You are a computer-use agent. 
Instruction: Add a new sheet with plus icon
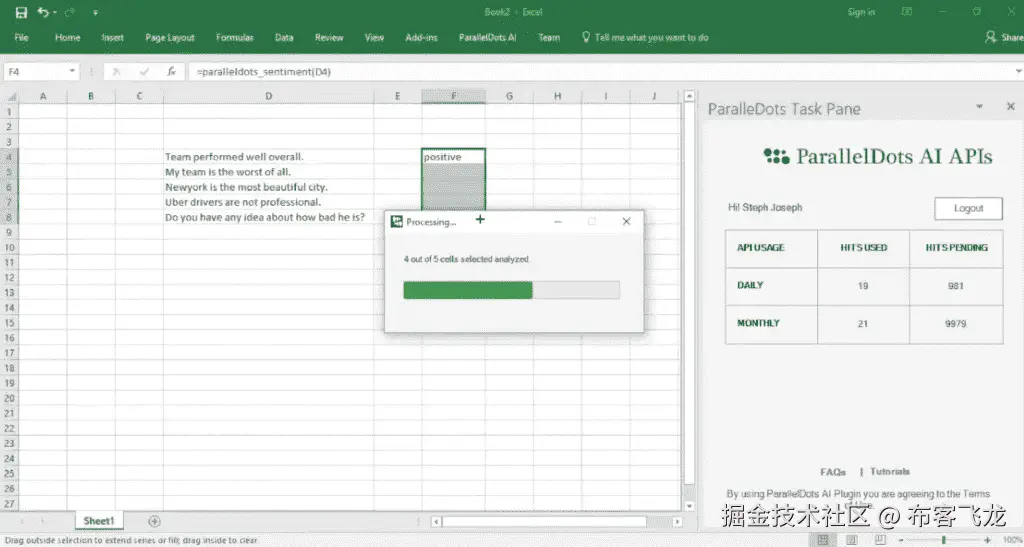[154, 521]
